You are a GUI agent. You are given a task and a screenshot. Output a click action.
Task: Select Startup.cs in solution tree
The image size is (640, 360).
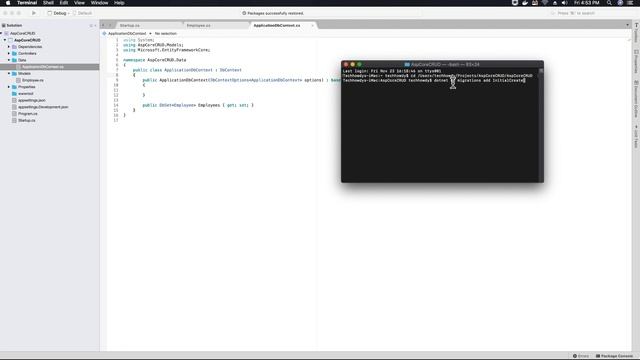[27, 120]
